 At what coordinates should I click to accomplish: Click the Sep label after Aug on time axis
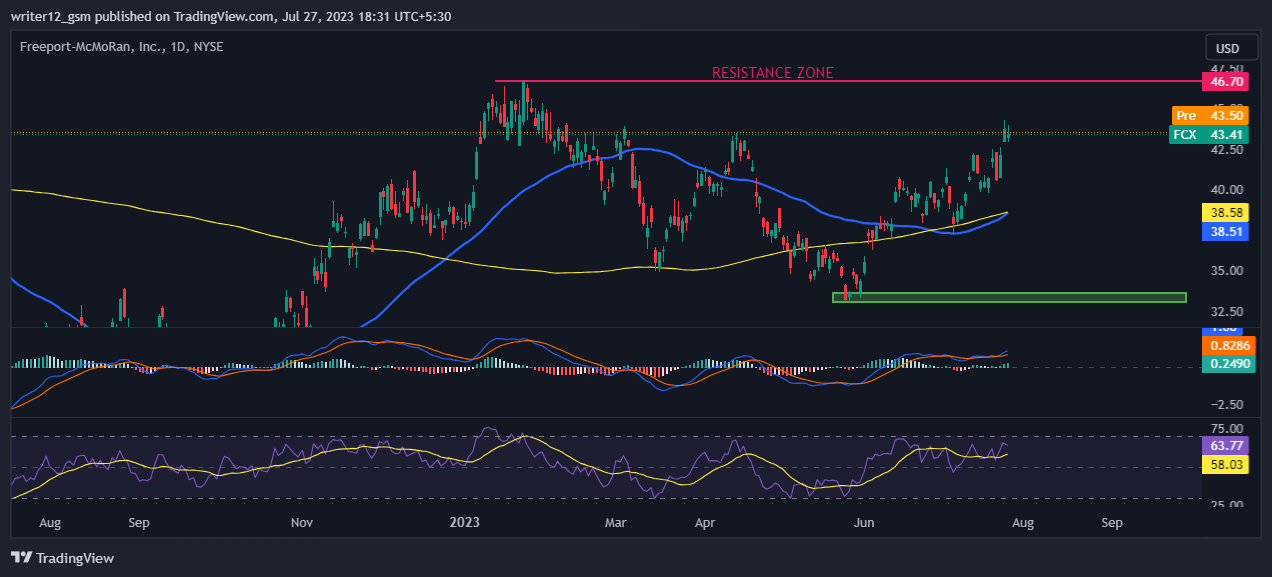pyautogui.click(x=1112, y=522)
